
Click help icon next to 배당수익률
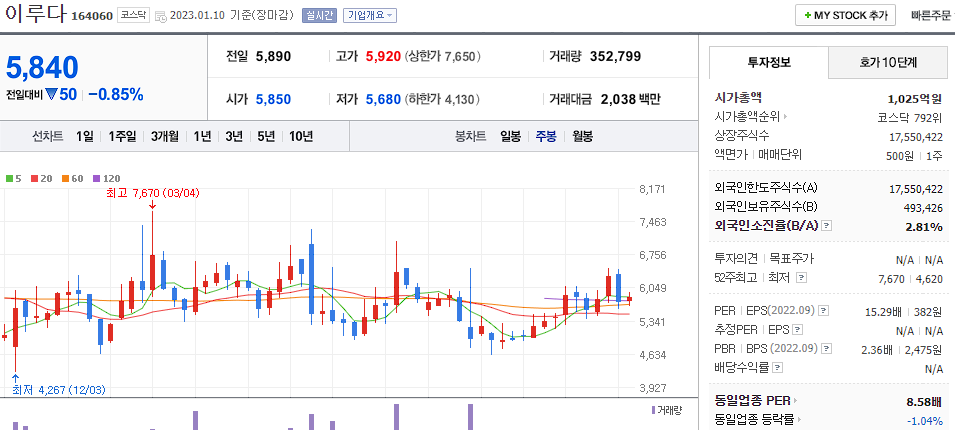(x=778, y=368)
